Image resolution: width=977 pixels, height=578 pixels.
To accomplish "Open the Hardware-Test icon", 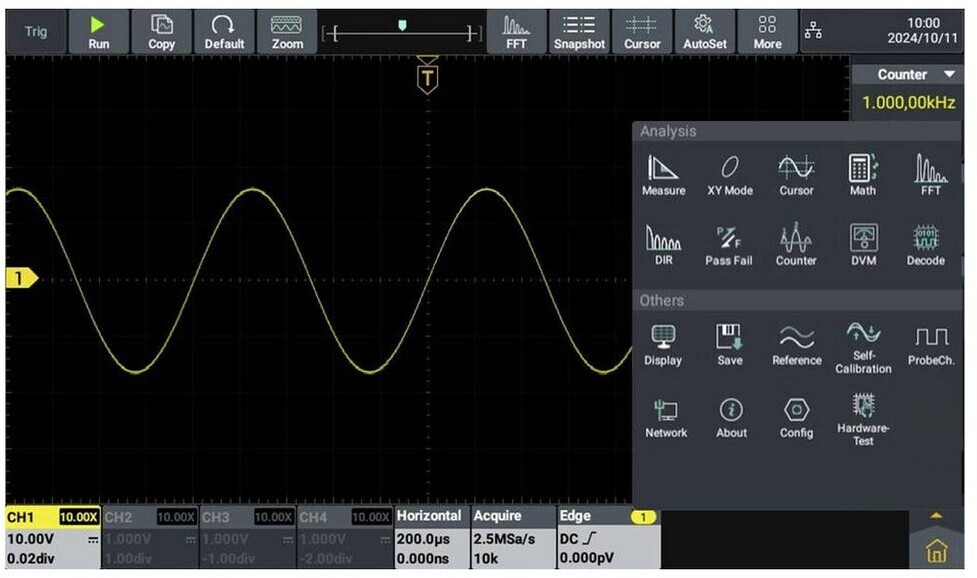I will 862,419.
